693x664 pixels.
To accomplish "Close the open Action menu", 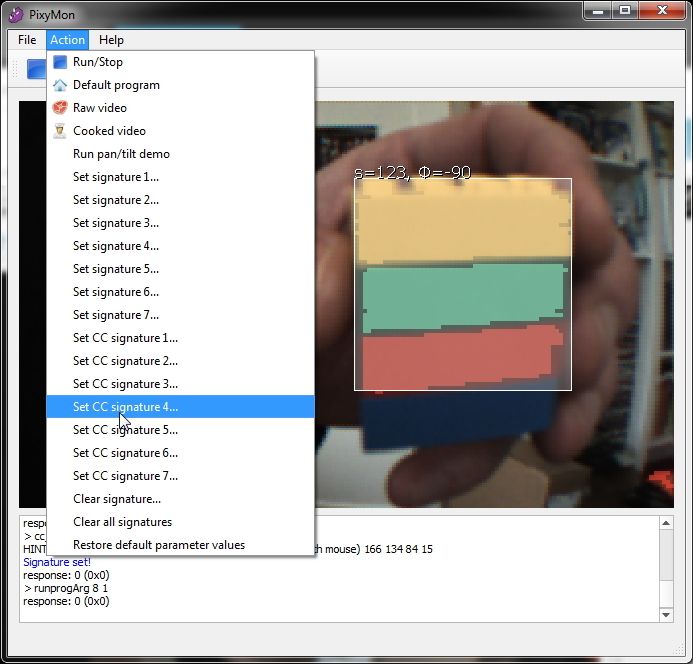I will click(67, 40).
